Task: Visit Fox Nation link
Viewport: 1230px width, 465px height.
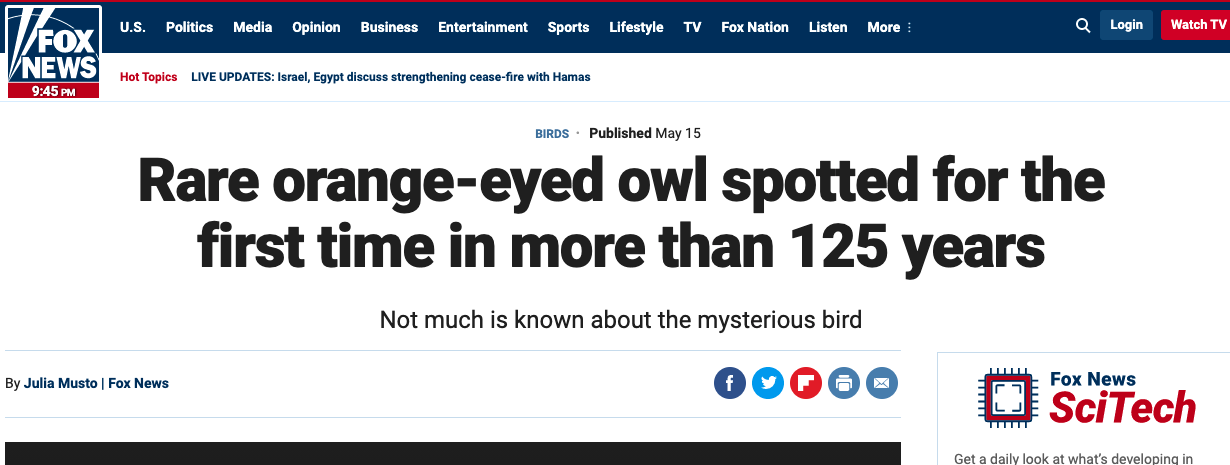Action: tap(755, 27)
